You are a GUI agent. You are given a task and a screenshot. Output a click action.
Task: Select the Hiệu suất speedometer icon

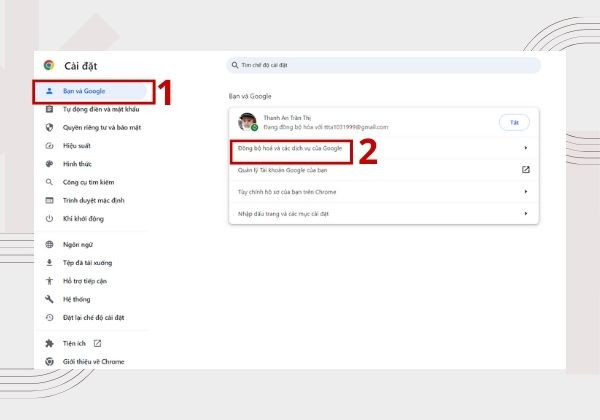tap(49, 146)
